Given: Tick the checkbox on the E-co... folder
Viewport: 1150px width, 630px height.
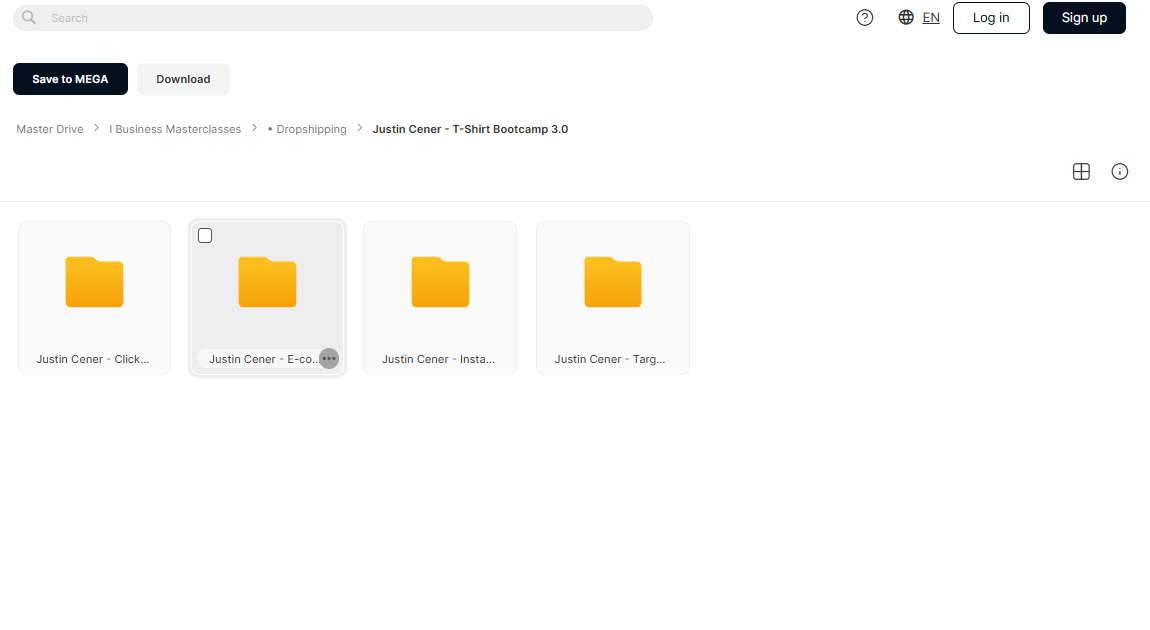Looking at the screenshot, I should tap(205, 235).
